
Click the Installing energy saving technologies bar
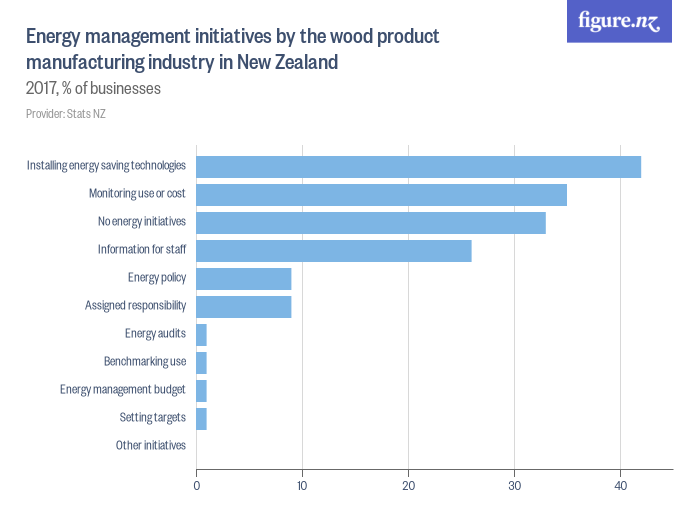418,166
